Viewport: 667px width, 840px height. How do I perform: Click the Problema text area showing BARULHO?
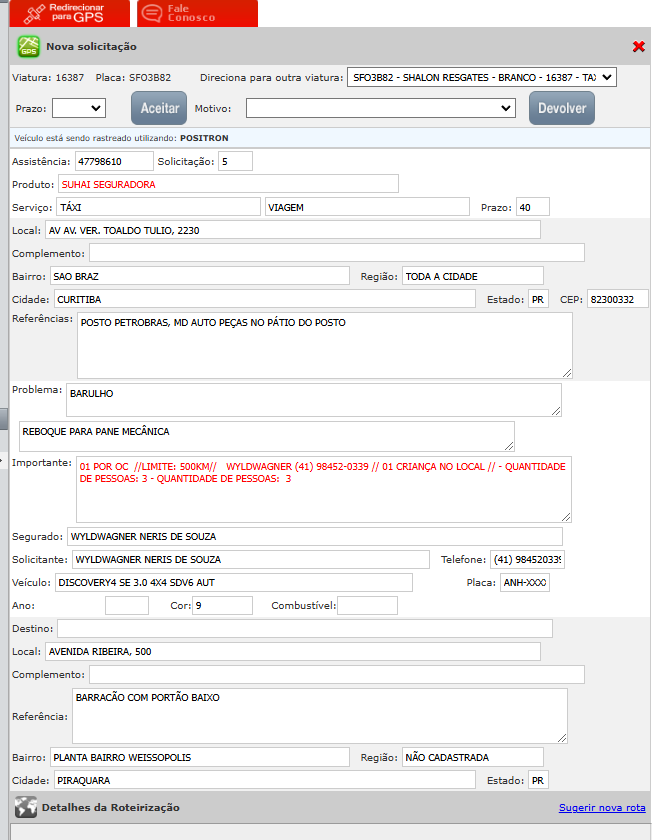point(313,400)
